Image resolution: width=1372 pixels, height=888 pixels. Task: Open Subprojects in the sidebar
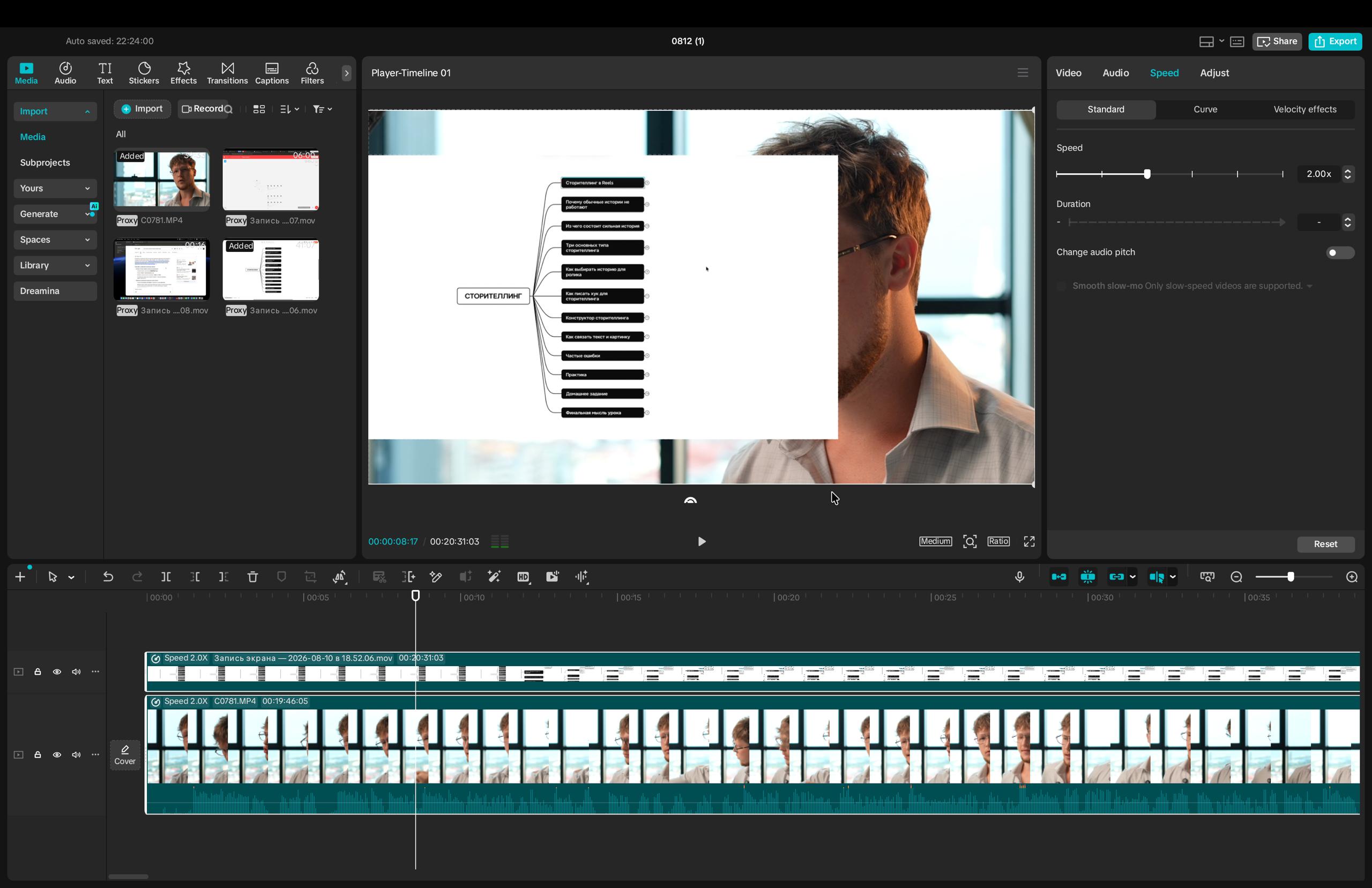point(45,162)
